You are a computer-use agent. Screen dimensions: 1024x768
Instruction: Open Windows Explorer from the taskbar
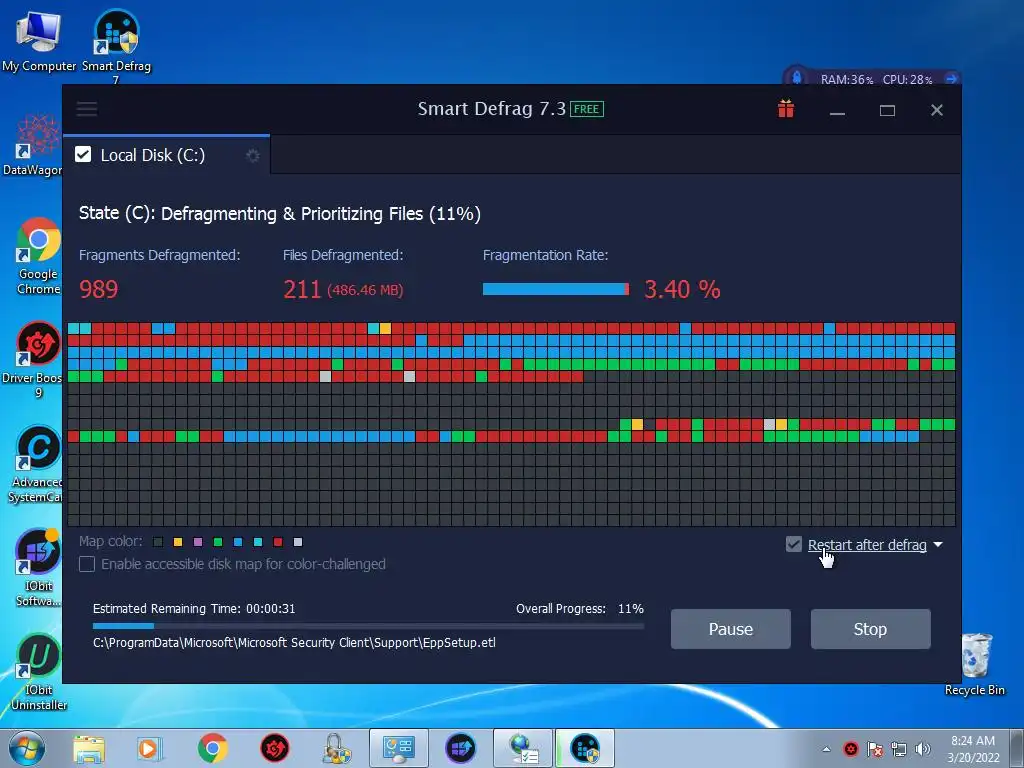(89, 748)
